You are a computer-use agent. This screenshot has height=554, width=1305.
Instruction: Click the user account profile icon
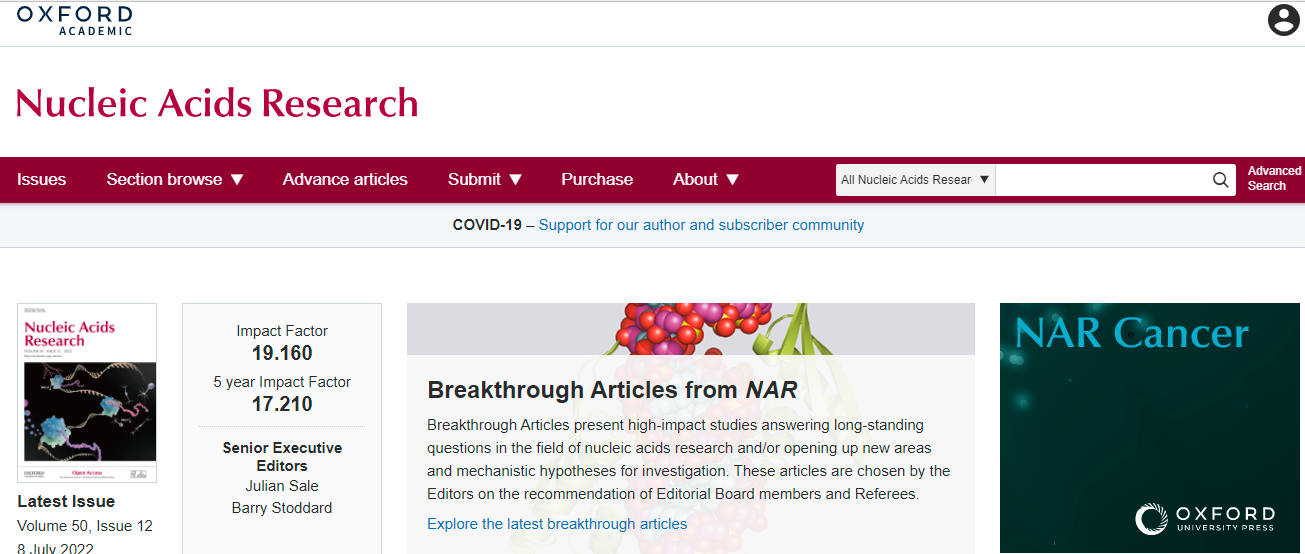(1283, 20)
